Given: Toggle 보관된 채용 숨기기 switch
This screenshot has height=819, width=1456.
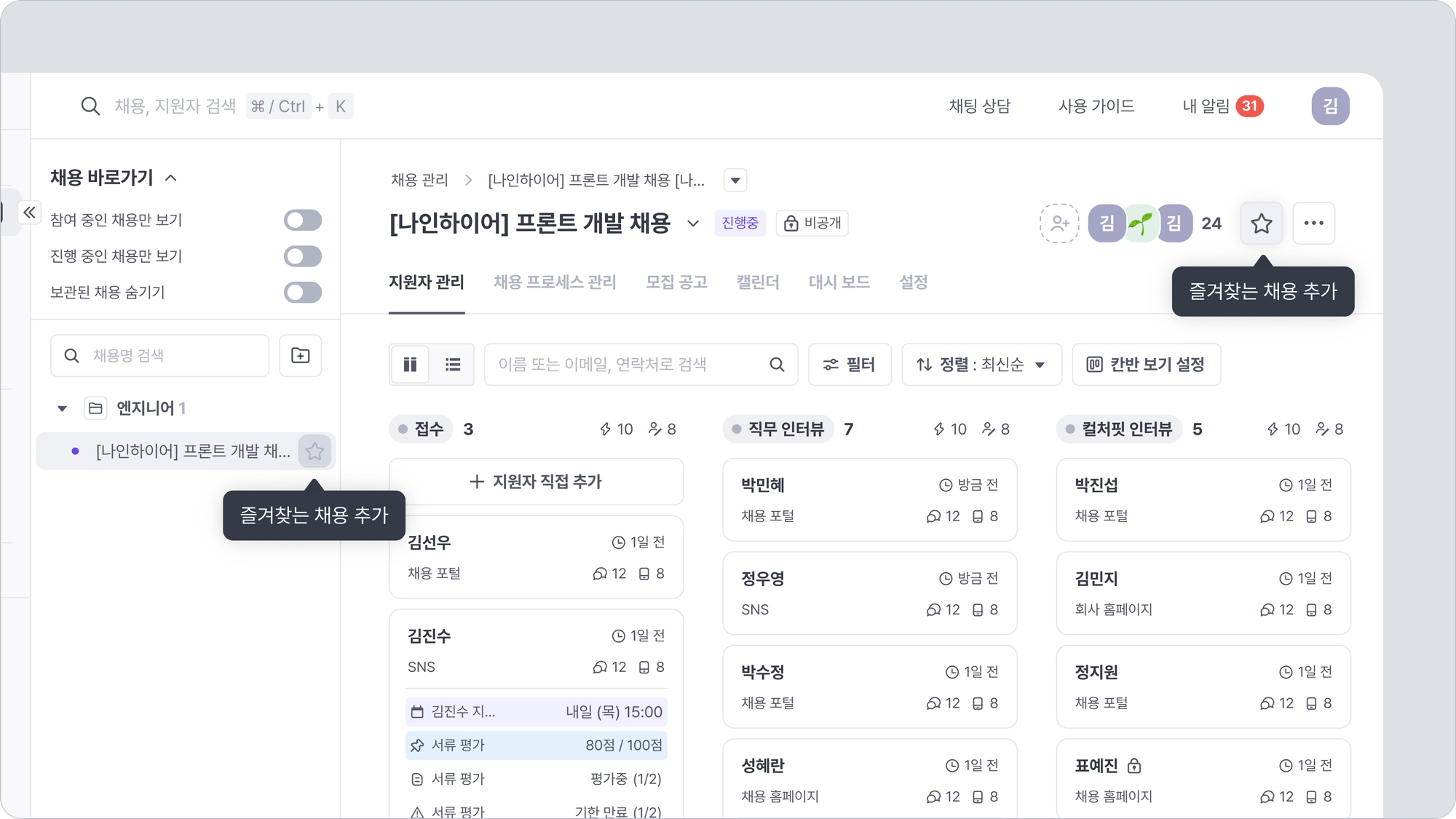Looking at the screenshot, I should [303, 293].
